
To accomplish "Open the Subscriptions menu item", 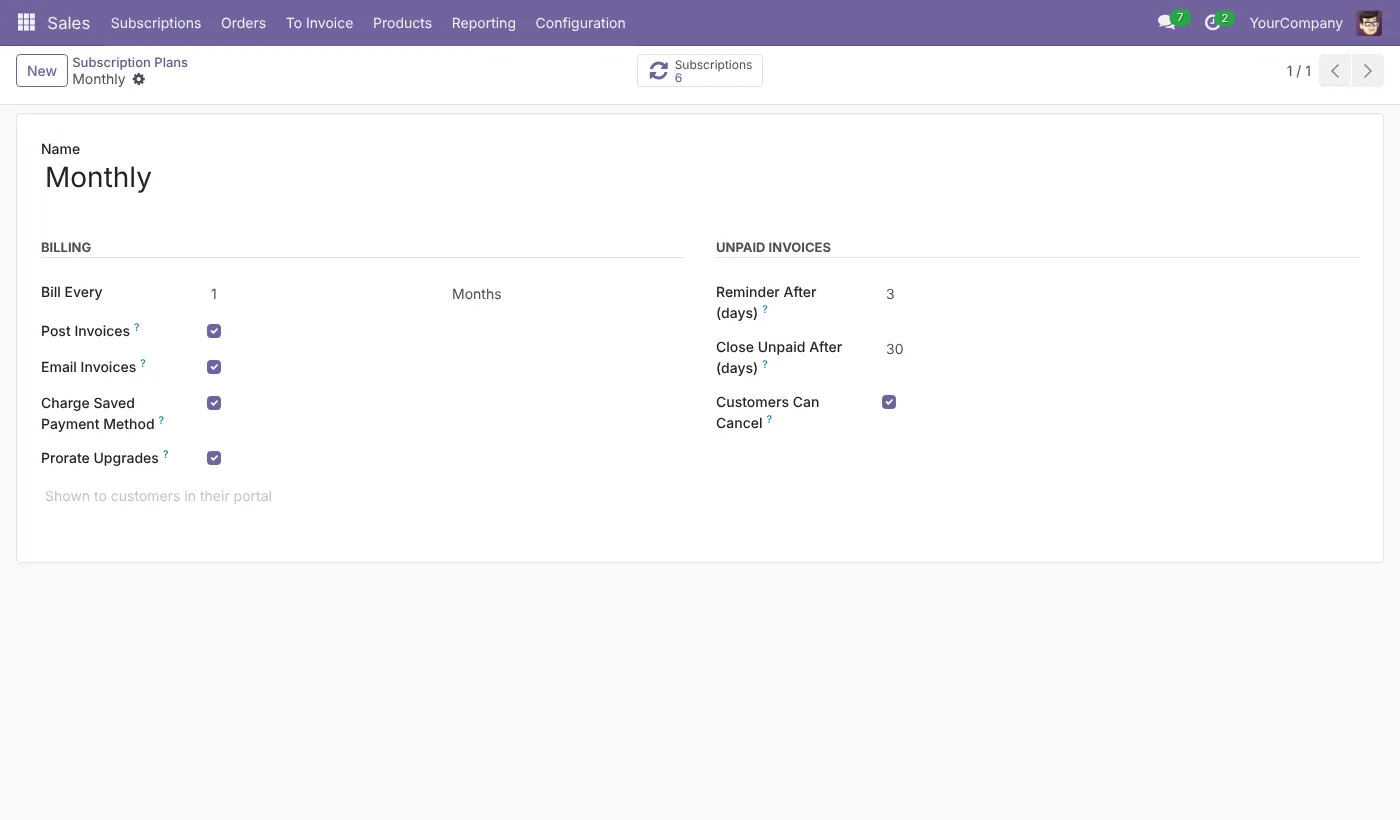I will coord(156,23).
